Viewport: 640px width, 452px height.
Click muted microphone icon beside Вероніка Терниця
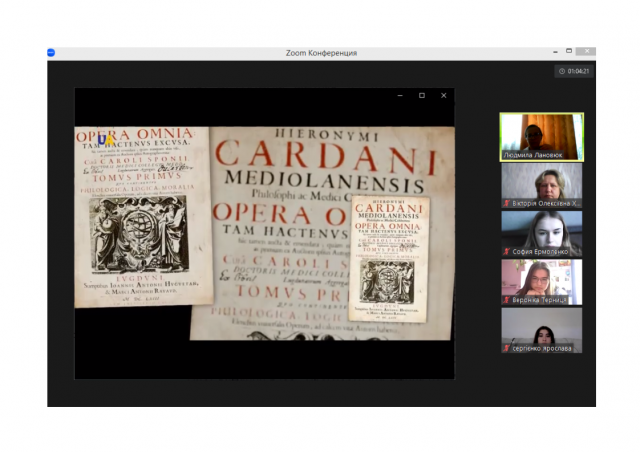pos(507,300)
